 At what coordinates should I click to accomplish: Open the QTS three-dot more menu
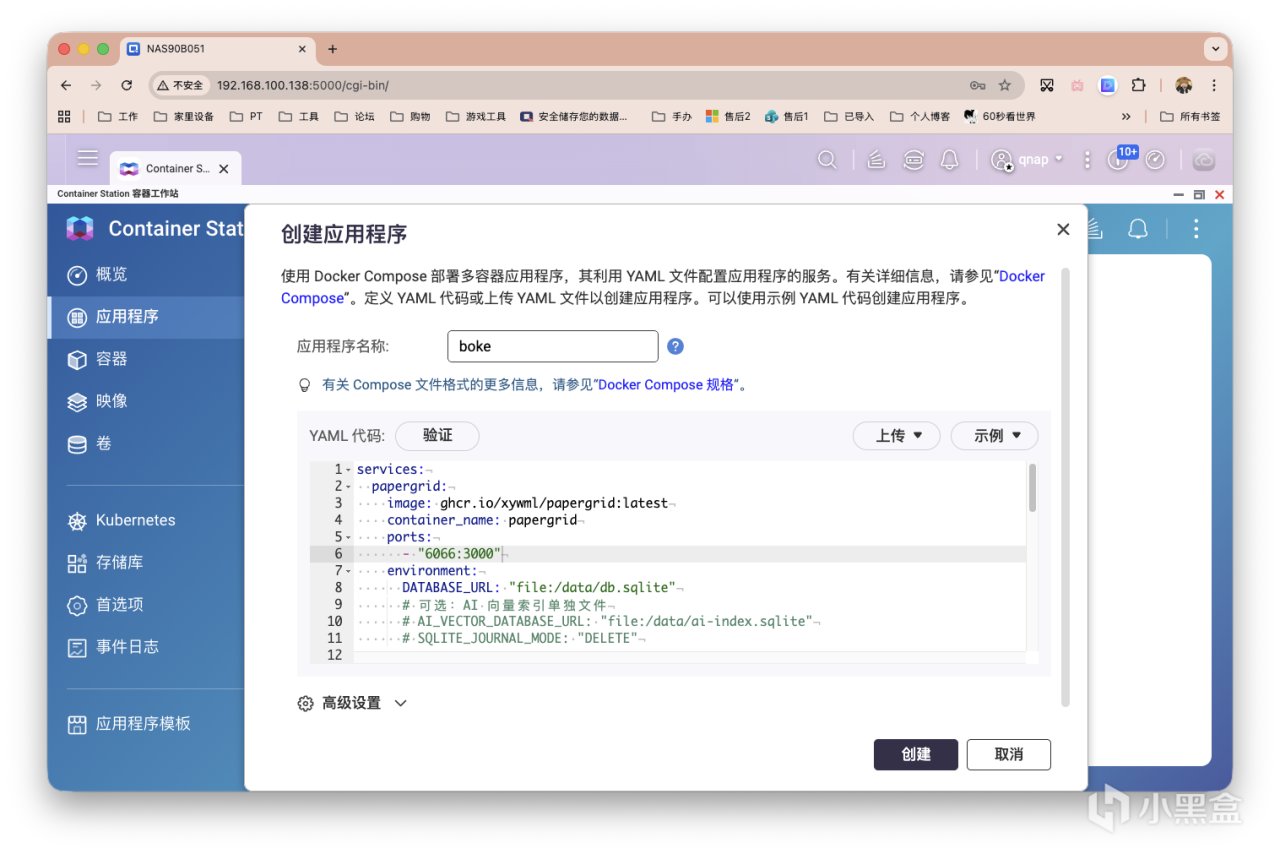coord(1087,160)
